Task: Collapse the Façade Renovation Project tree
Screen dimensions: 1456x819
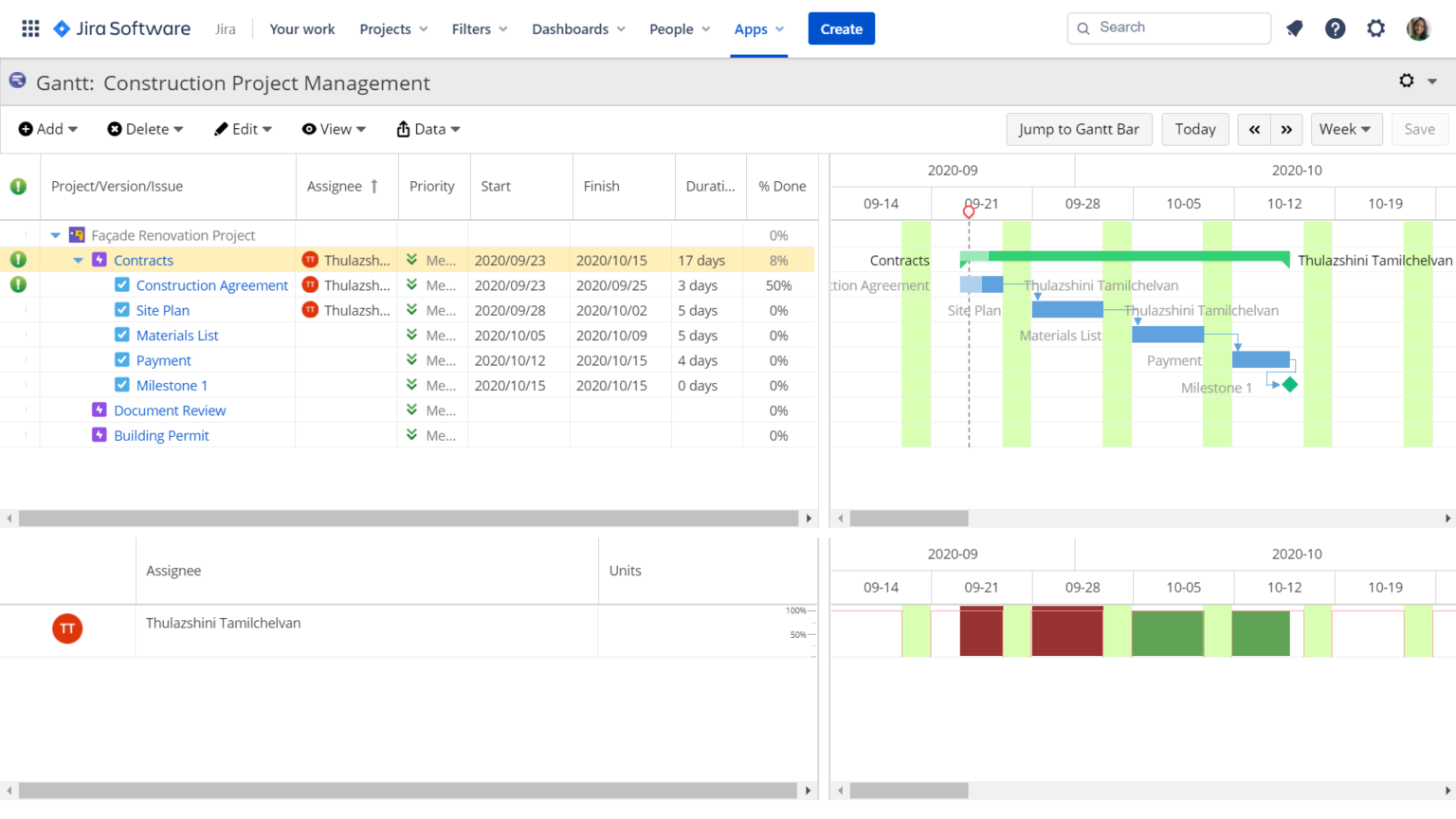Action: pyautogui.click(x=55, y=234)
